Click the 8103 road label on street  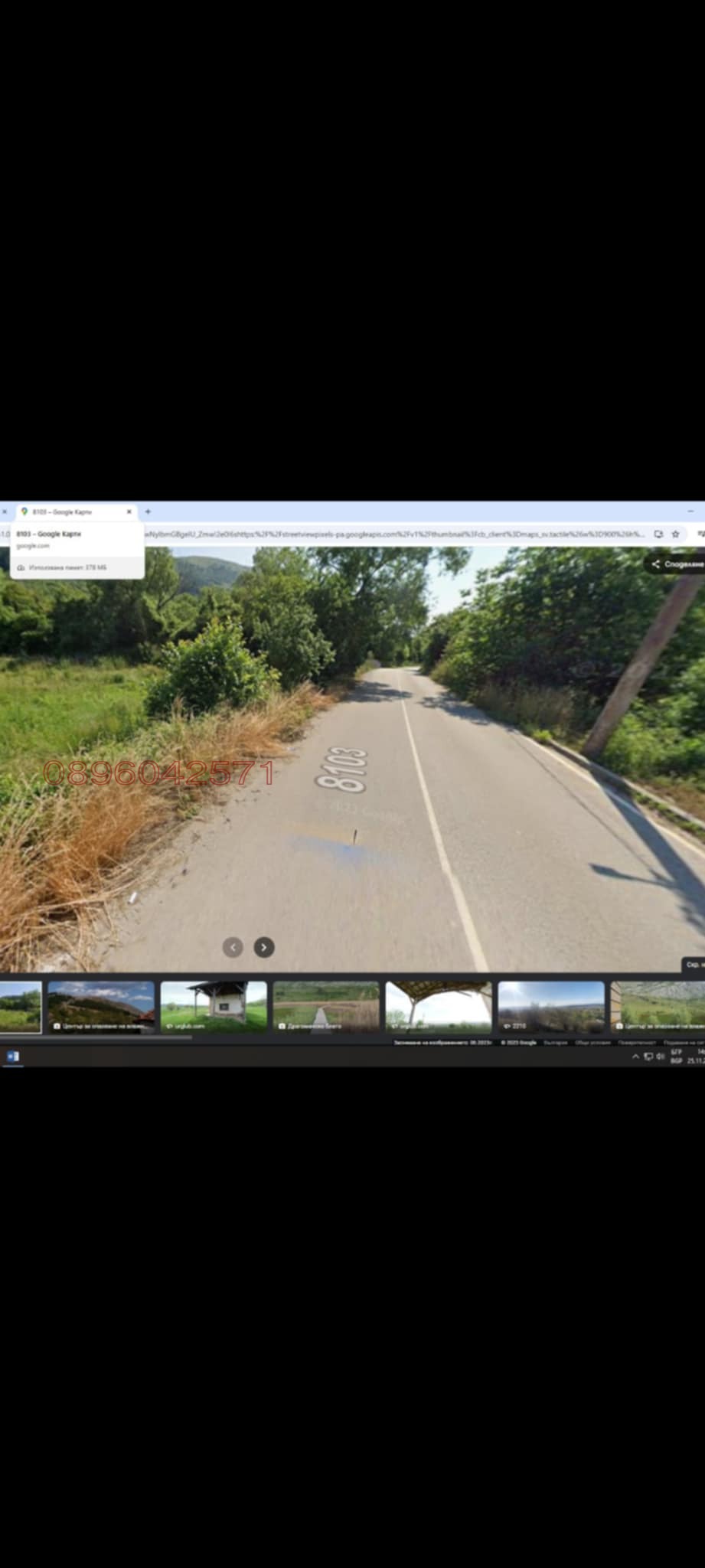click(x=341, y=769)
